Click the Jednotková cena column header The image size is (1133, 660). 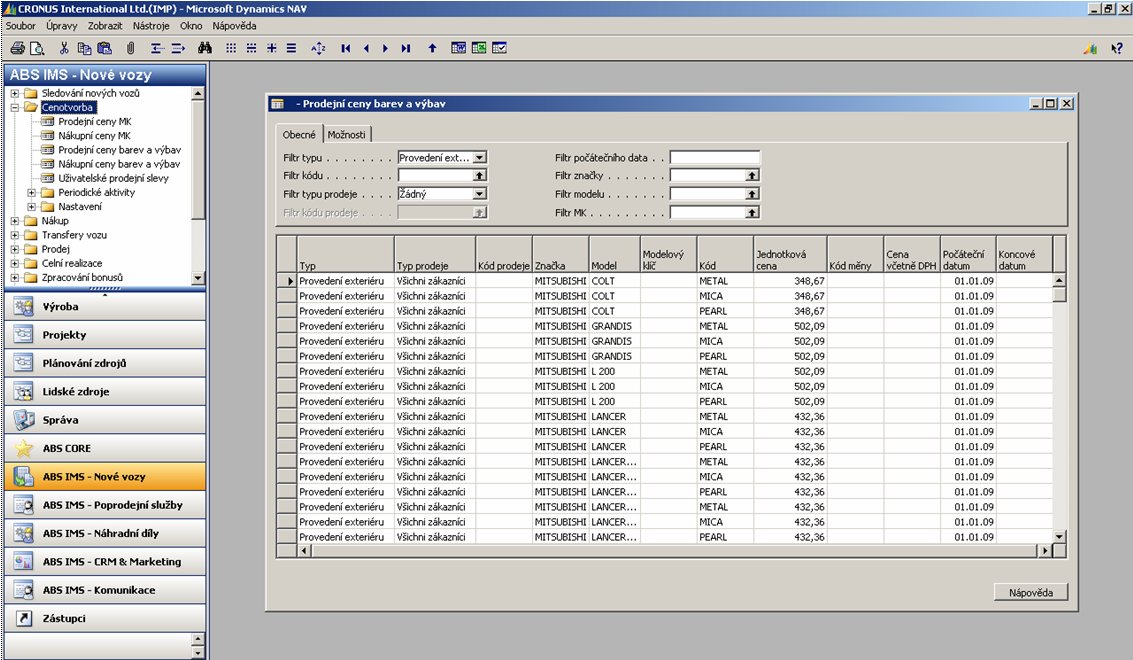790,254
